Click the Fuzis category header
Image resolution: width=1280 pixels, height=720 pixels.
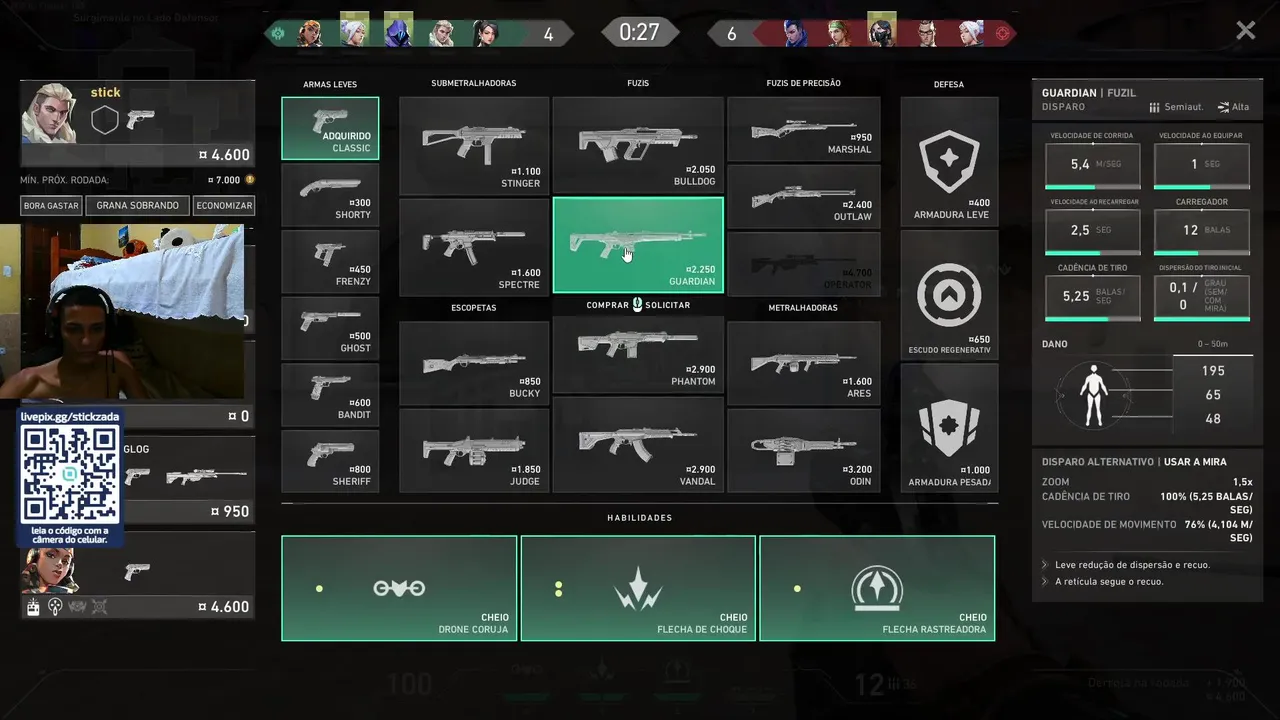pos(638,83)
